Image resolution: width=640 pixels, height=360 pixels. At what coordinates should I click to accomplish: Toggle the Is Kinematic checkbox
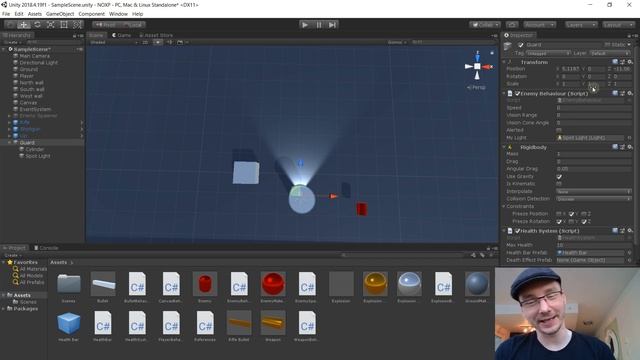[559, 184]
